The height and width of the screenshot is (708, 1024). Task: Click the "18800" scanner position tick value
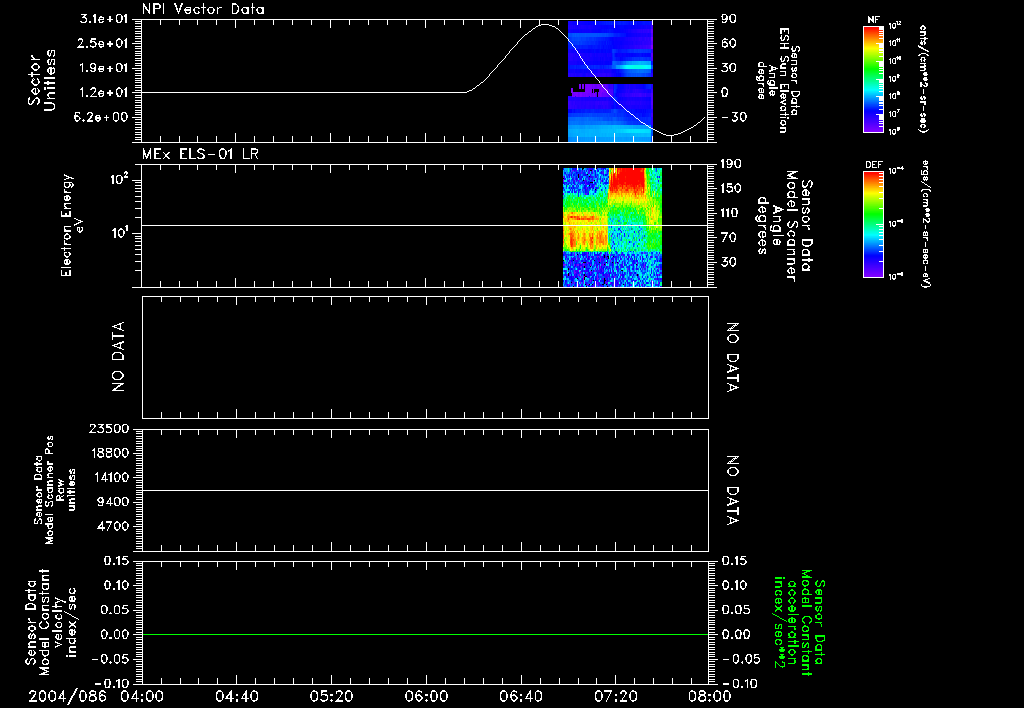click(x=108, y=453)
